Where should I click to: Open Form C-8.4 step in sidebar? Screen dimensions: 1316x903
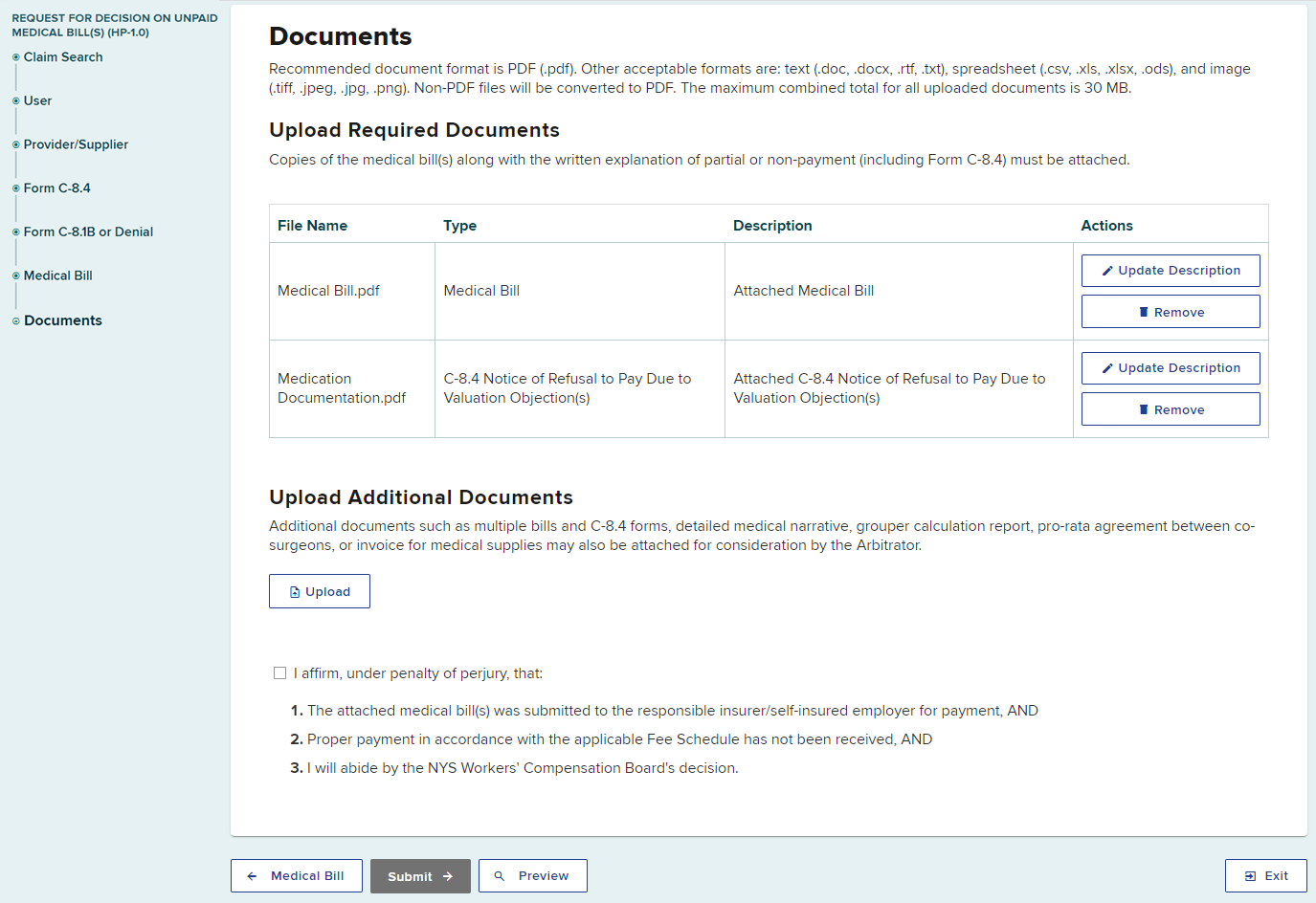point(56,188)
